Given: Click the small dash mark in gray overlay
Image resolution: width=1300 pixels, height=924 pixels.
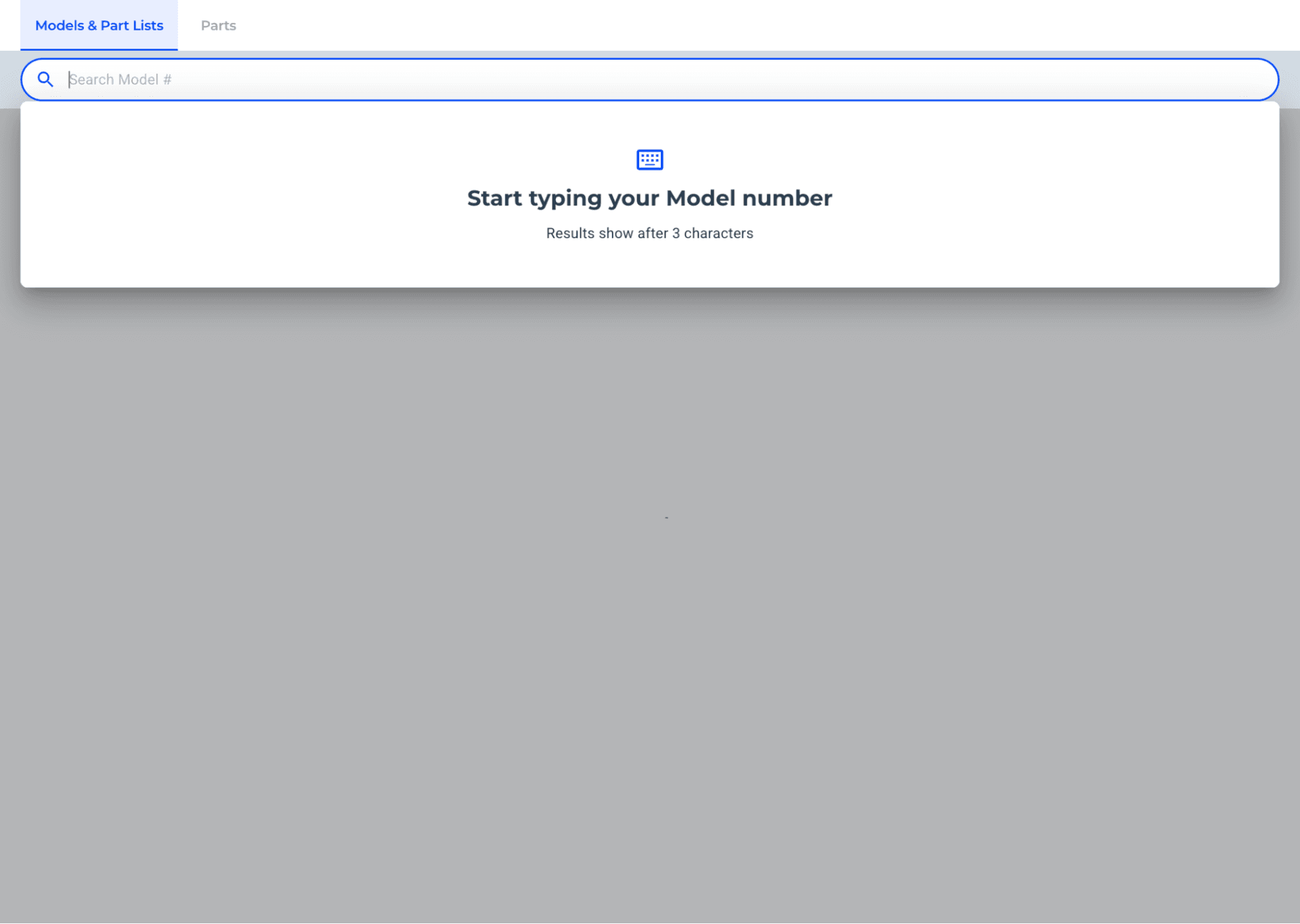Looking at the screenshot, I should pos(666,518).
